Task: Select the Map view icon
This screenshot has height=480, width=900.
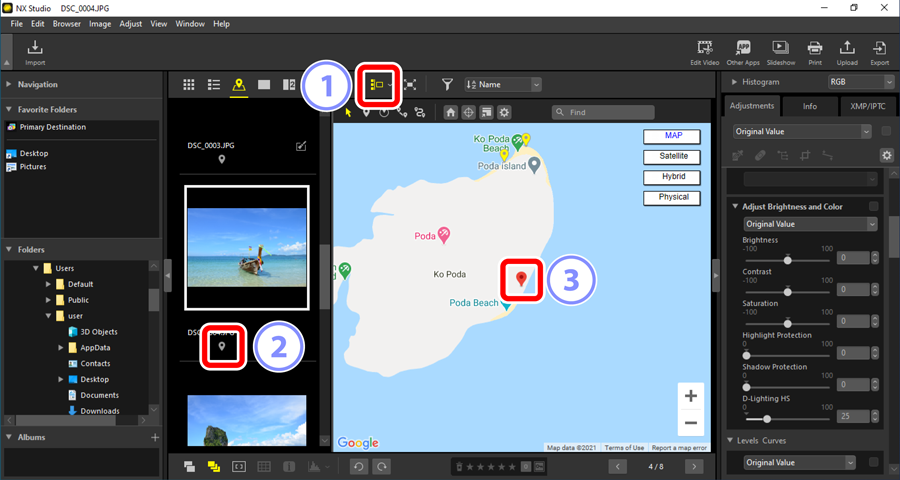Action: click(239, 85)
